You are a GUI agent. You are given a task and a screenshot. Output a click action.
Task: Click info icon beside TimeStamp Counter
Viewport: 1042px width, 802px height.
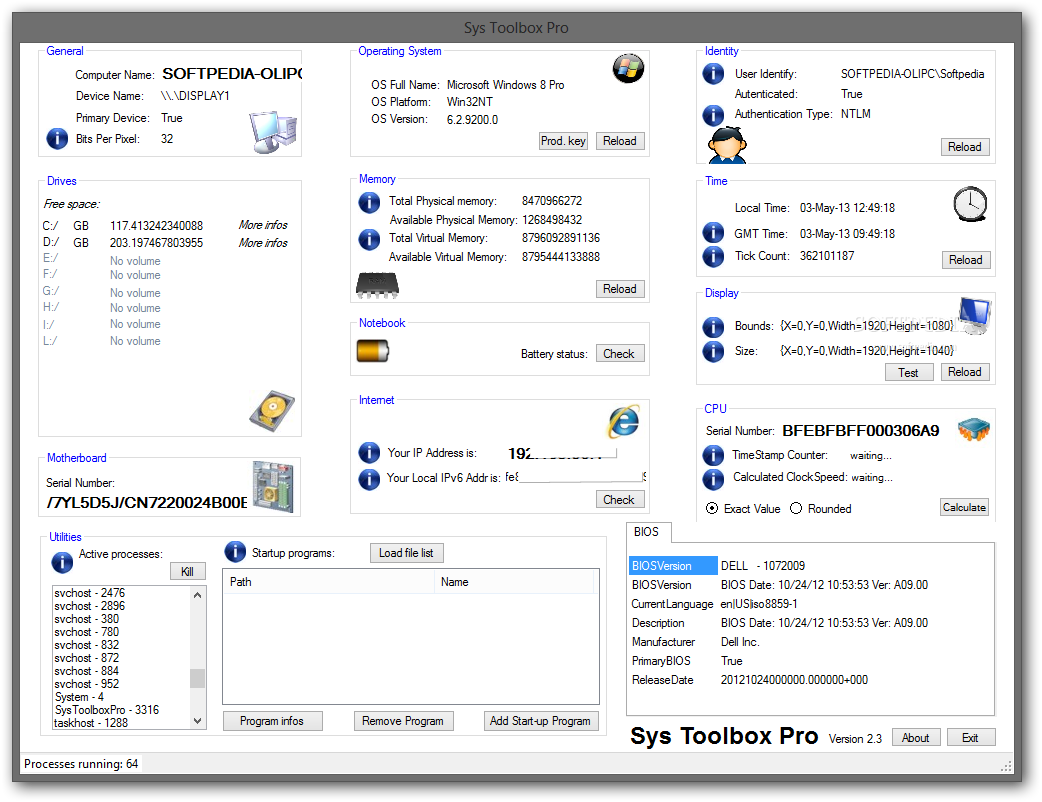713,455
